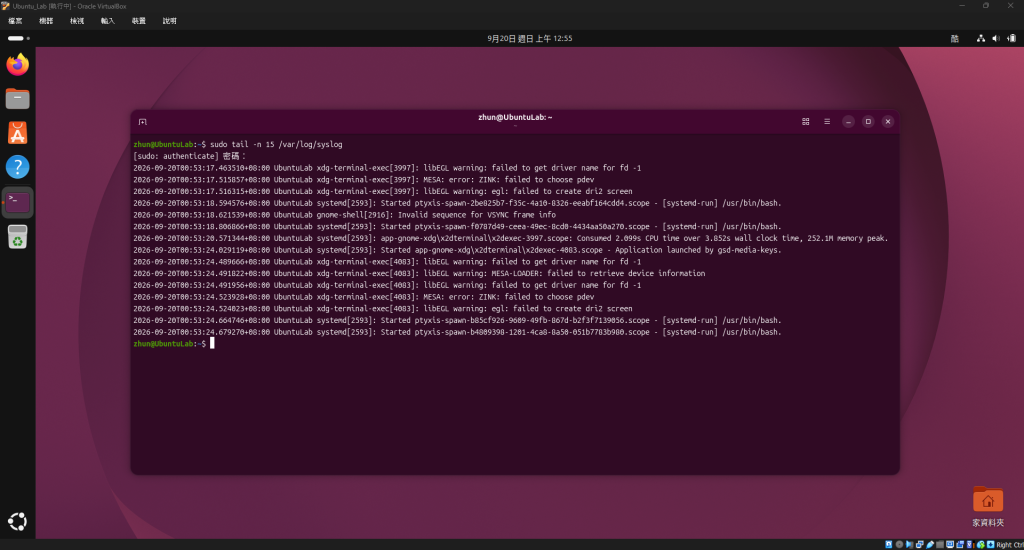Click the VirtualBox audio status icon
Screen dimensions: 1024x550
909,544
